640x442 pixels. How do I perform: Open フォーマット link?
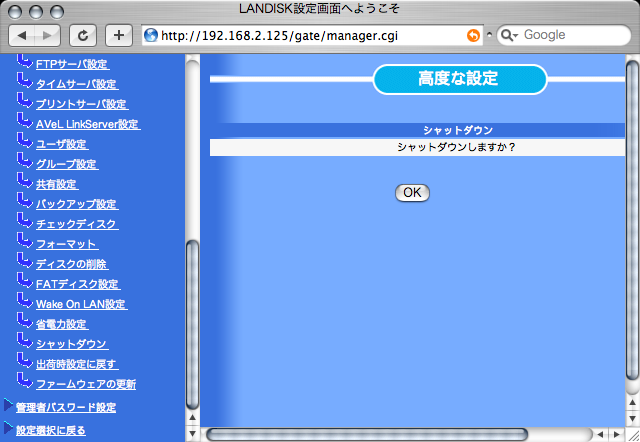(x=67, y=244)
